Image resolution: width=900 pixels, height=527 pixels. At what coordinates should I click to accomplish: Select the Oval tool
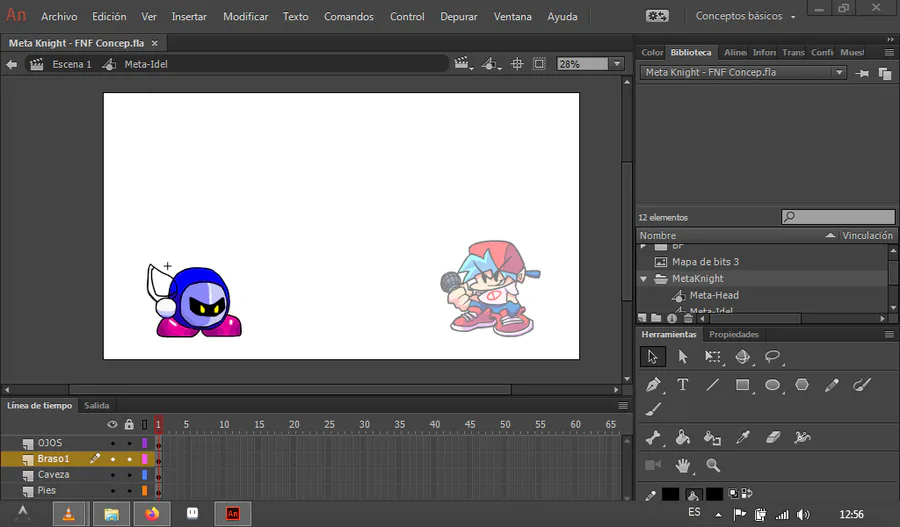tap(773, 385)
